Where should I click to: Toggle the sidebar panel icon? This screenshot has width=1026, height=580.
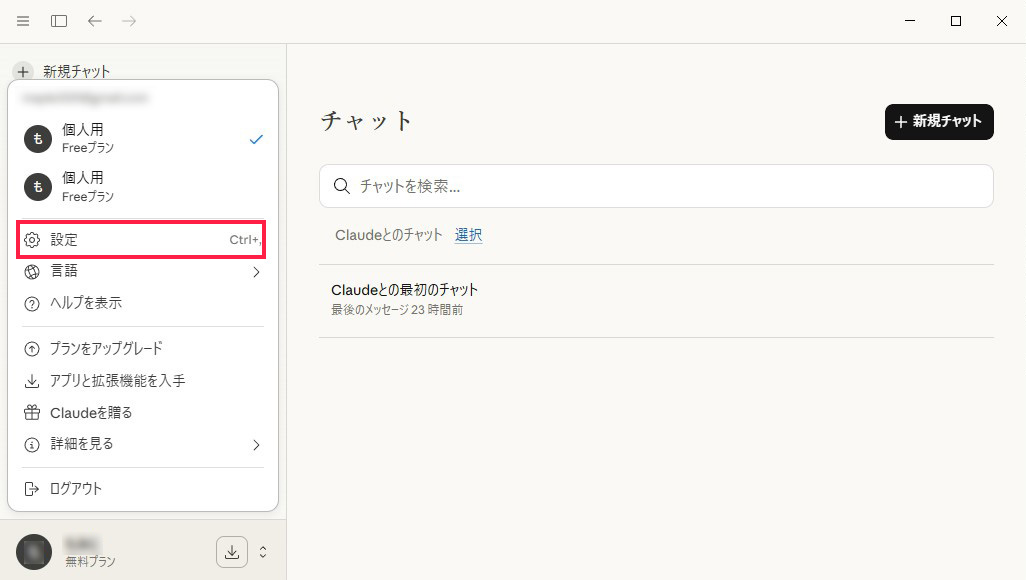(x=58, y=20)
